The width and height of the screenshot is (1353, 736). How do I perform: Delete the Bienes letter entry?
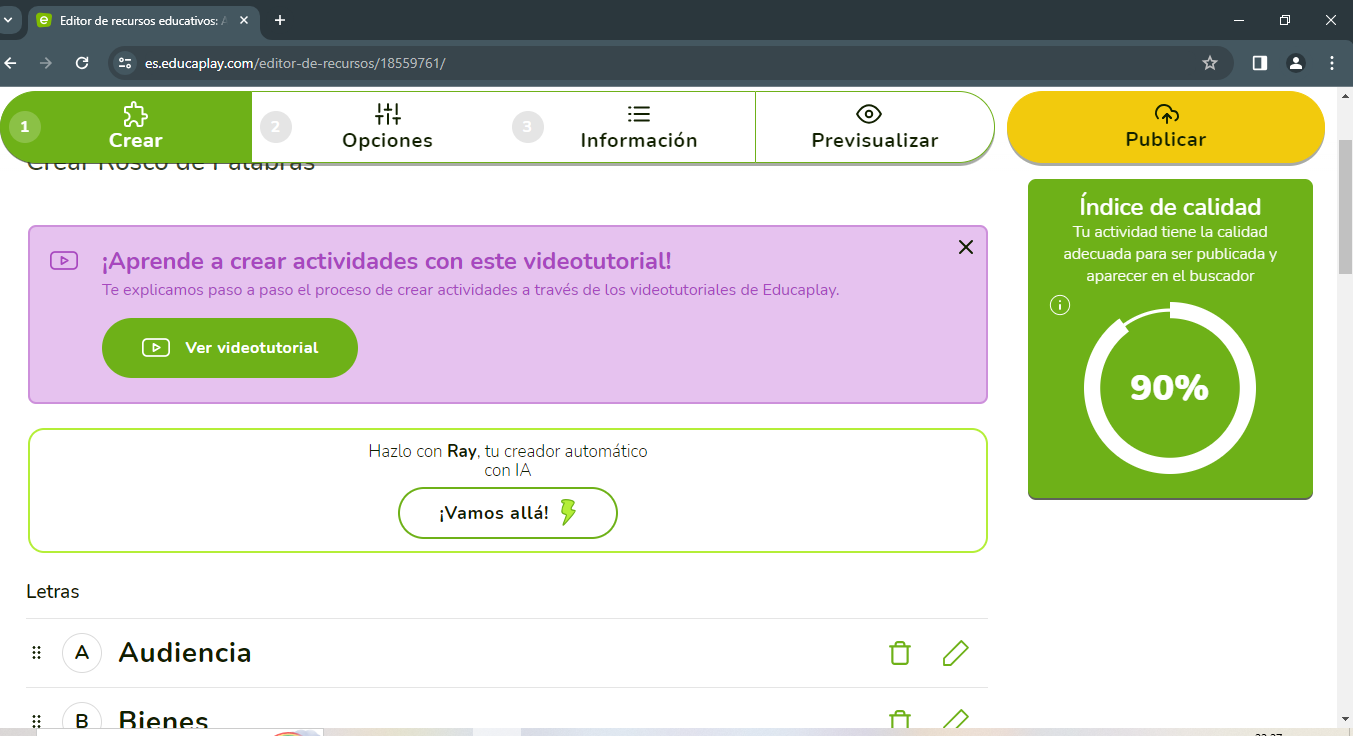coord(900,719)
